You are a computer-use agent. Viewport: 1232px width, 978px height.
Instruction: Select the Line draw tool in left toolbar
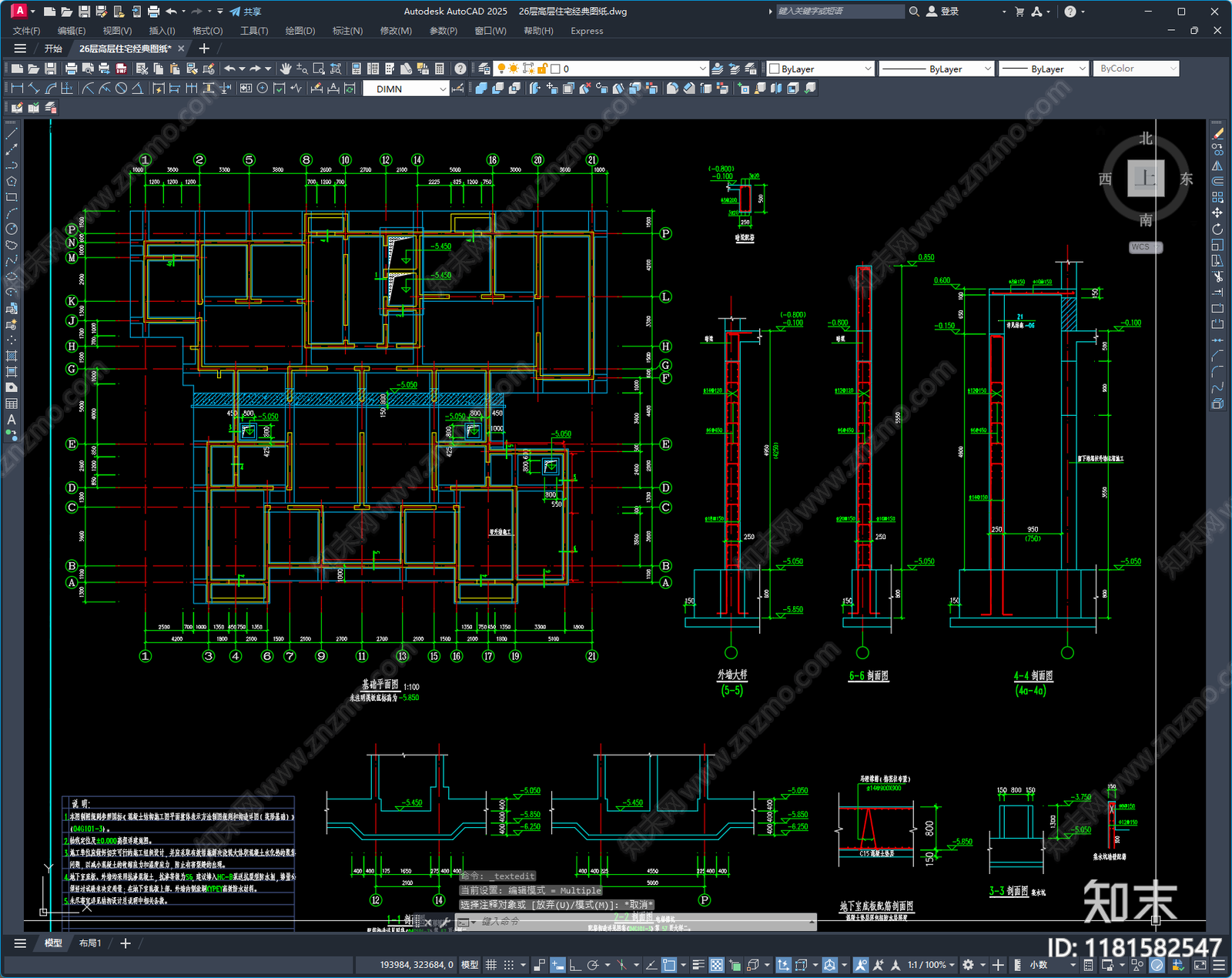[12, 133]
